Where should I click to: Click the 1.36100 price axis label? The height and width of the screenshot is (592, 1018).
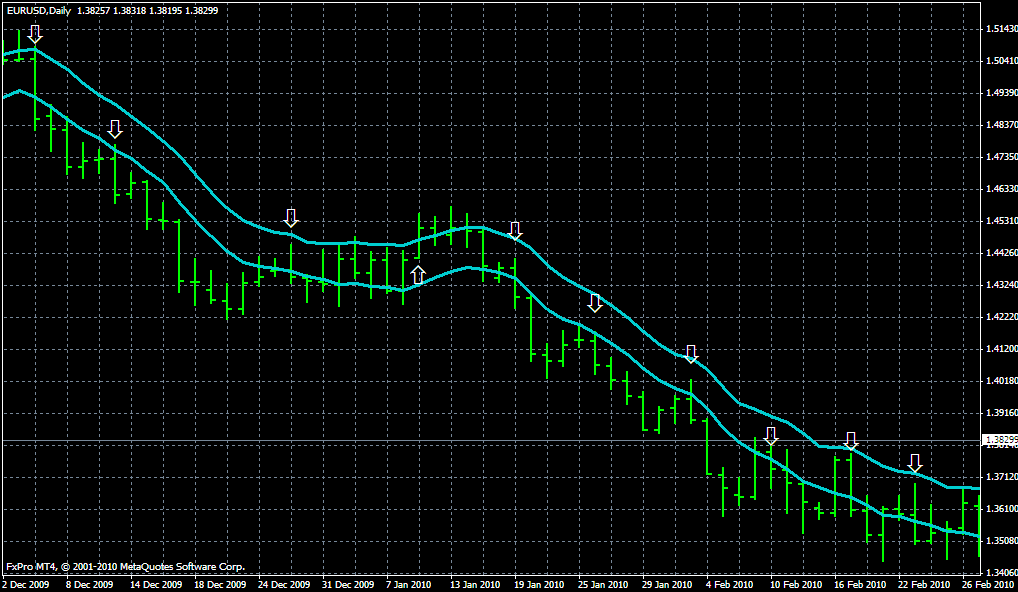point(1001,508)
